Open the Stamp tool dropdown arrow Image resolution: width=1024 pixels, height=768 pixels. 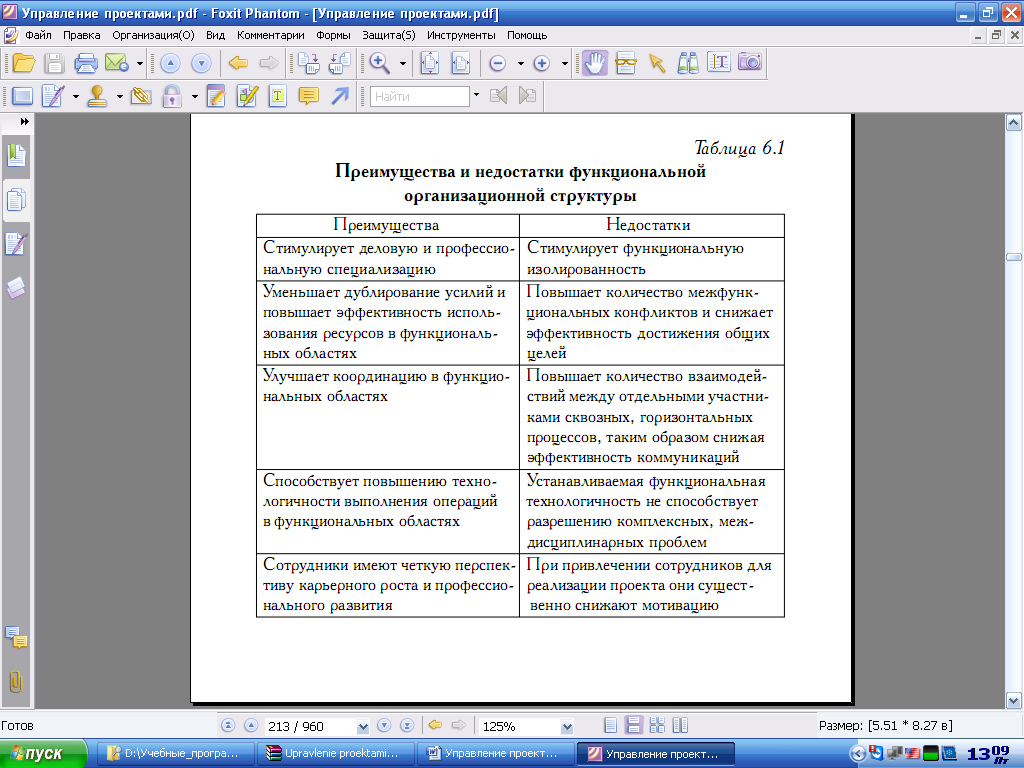coord(120,97)
